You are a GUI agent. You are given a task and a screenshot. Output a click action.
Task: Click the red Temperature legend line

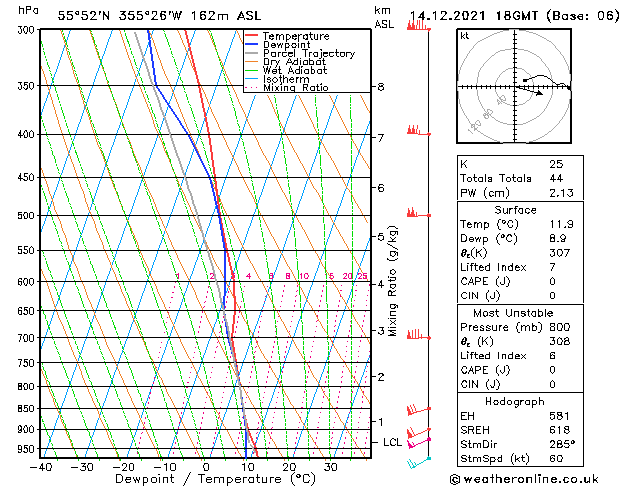pos(252,37)
